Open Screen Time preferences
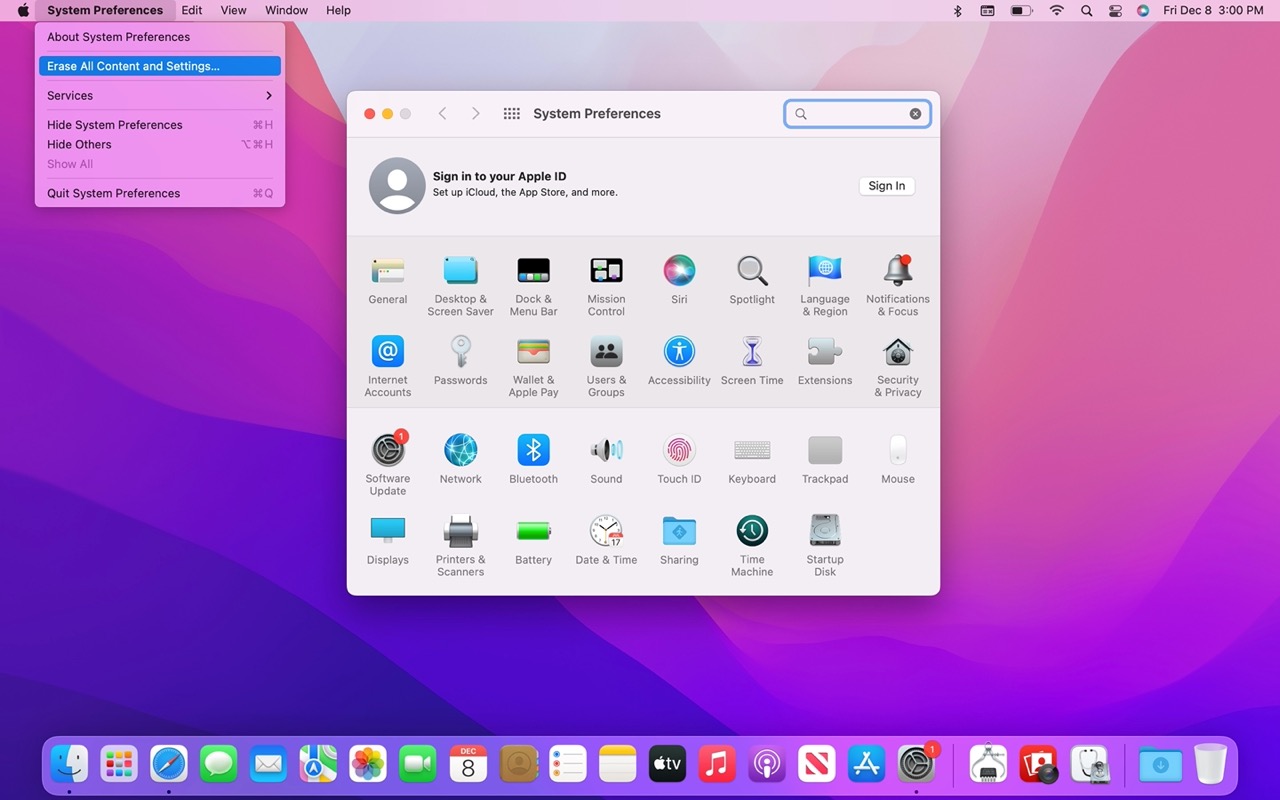 [x=752, y=361]
